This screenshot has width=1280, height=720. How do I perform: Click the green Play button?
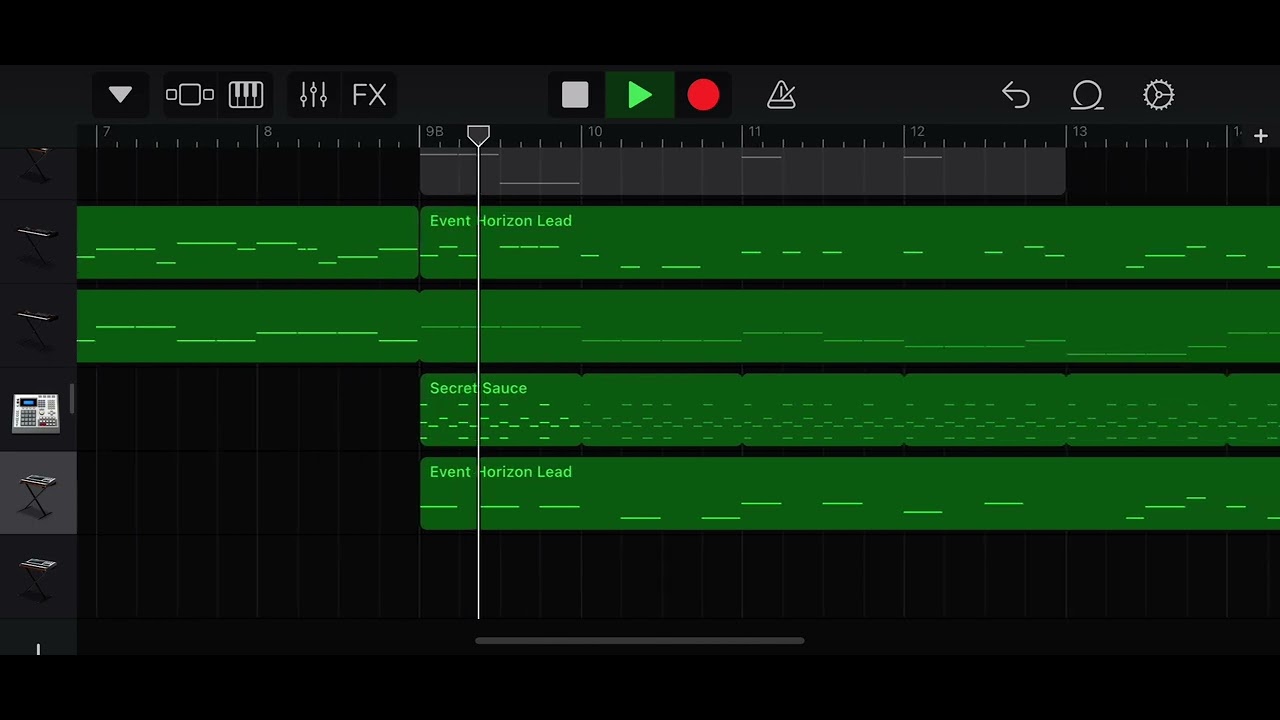tap(640, 95)
